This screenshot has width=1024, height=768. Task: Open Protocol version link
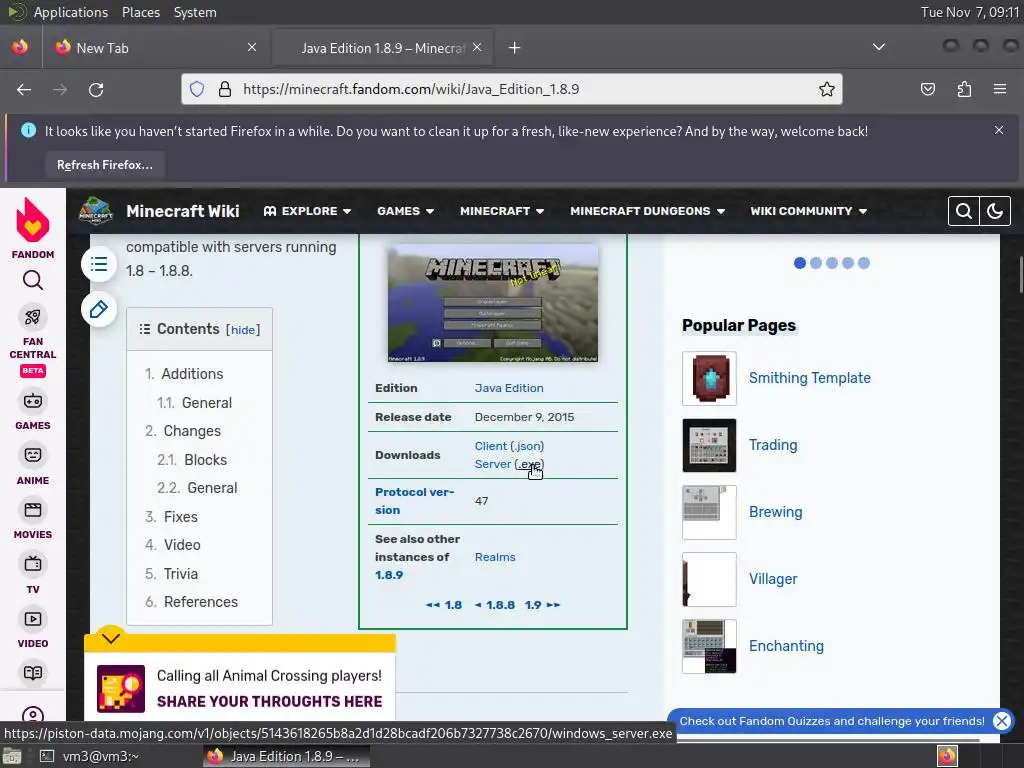click(414, 501)
